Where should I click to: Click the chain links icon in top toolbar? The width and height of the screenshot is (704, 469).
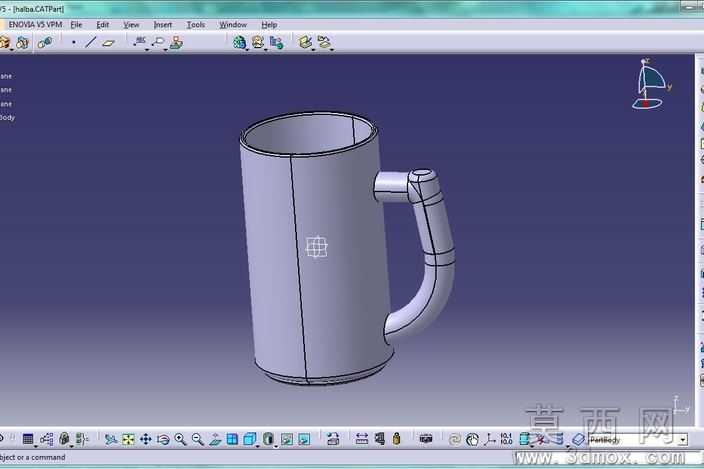click(x=45, y=43)
